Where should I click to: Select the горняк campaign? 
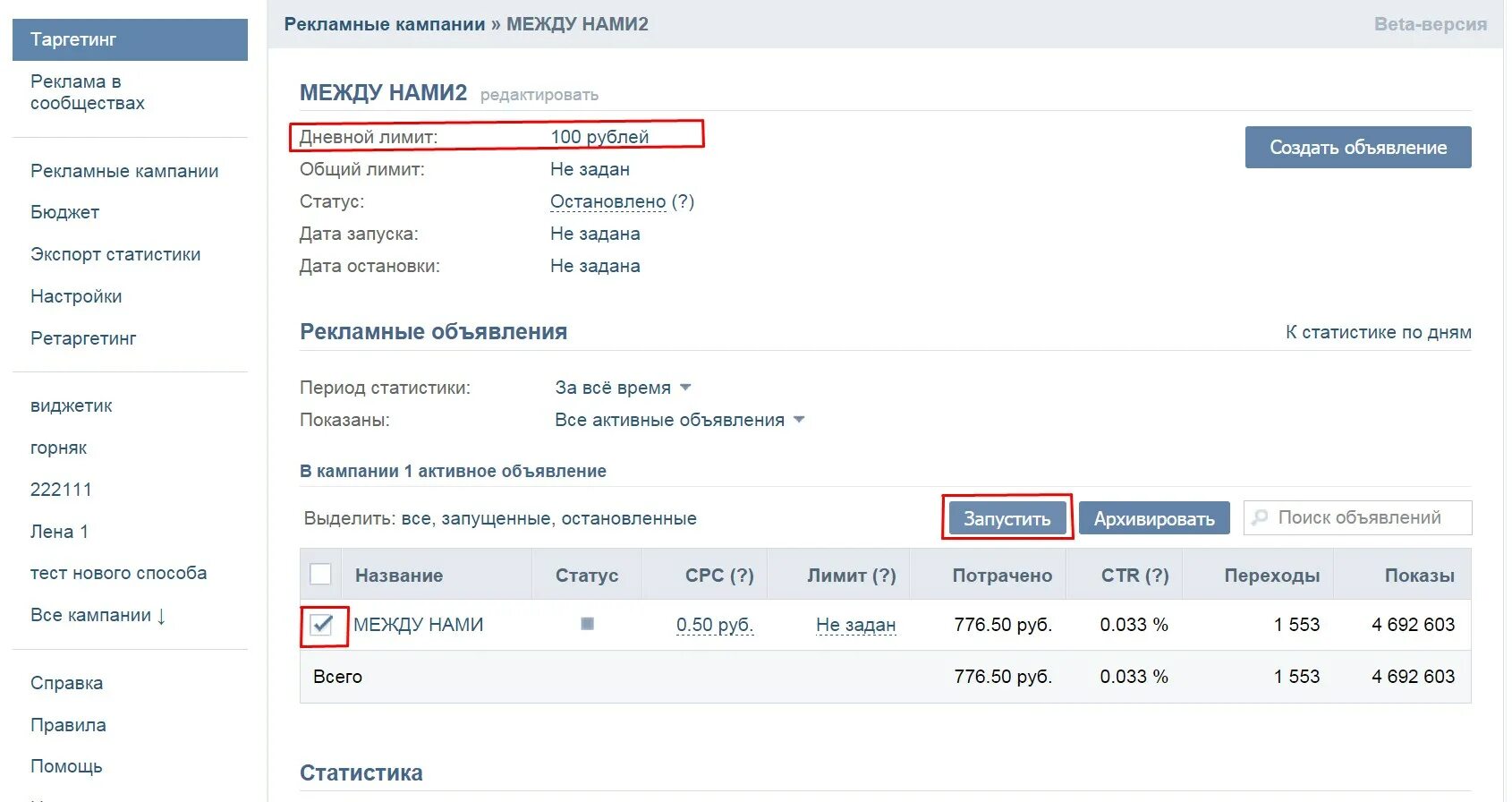[59, 448]
